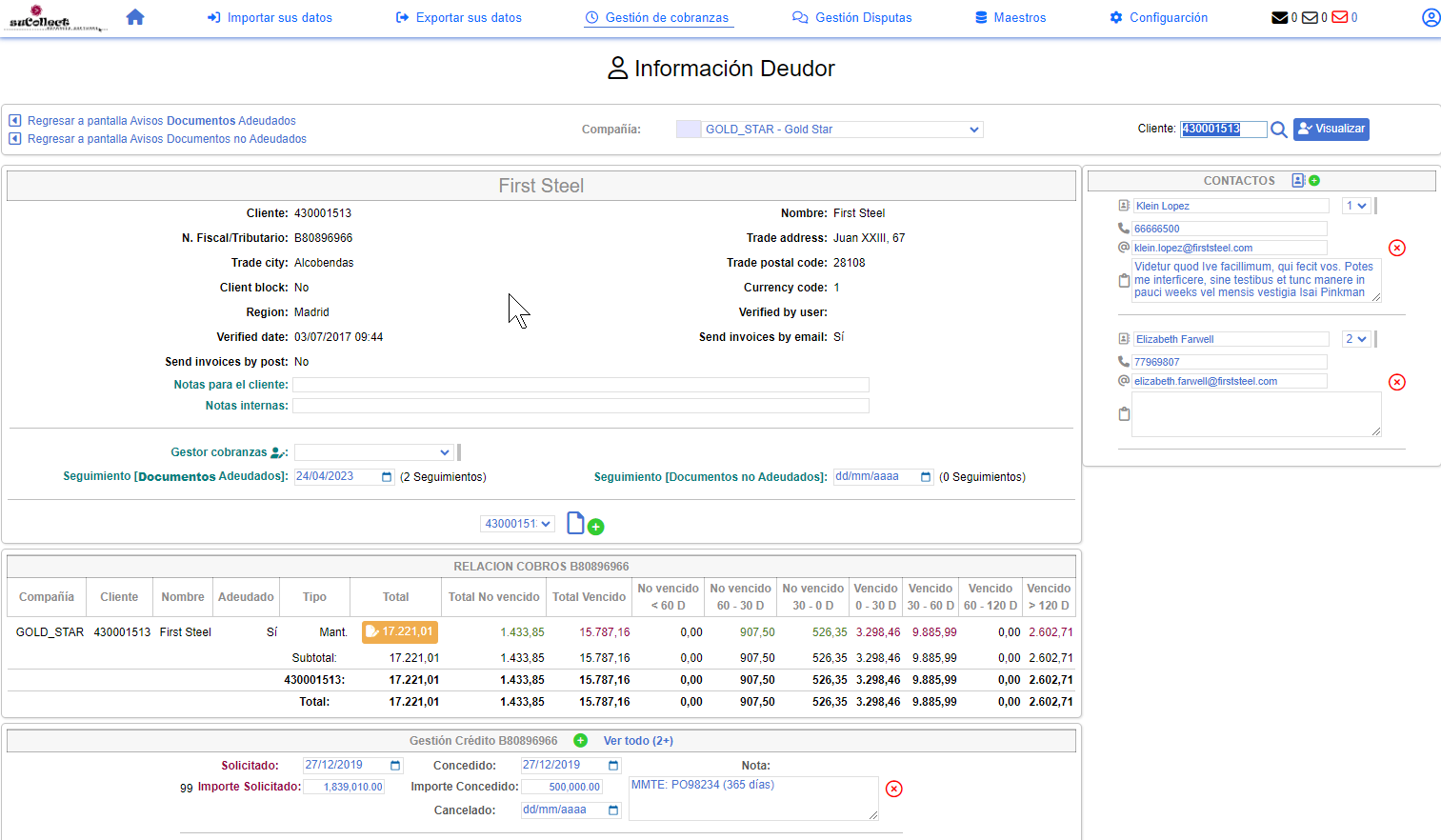The height and width of the screenshot is (840, 1441).
Task: Add new credit entry green plus
Action: pos(581,740)
